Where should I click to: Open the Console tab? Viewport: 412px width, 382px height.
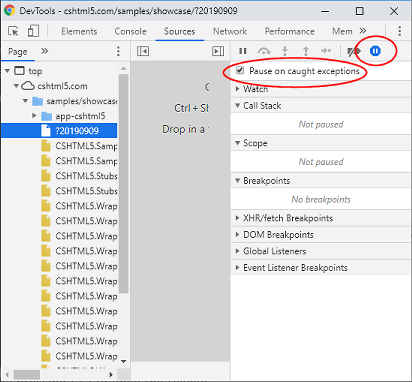click(130, 31)
